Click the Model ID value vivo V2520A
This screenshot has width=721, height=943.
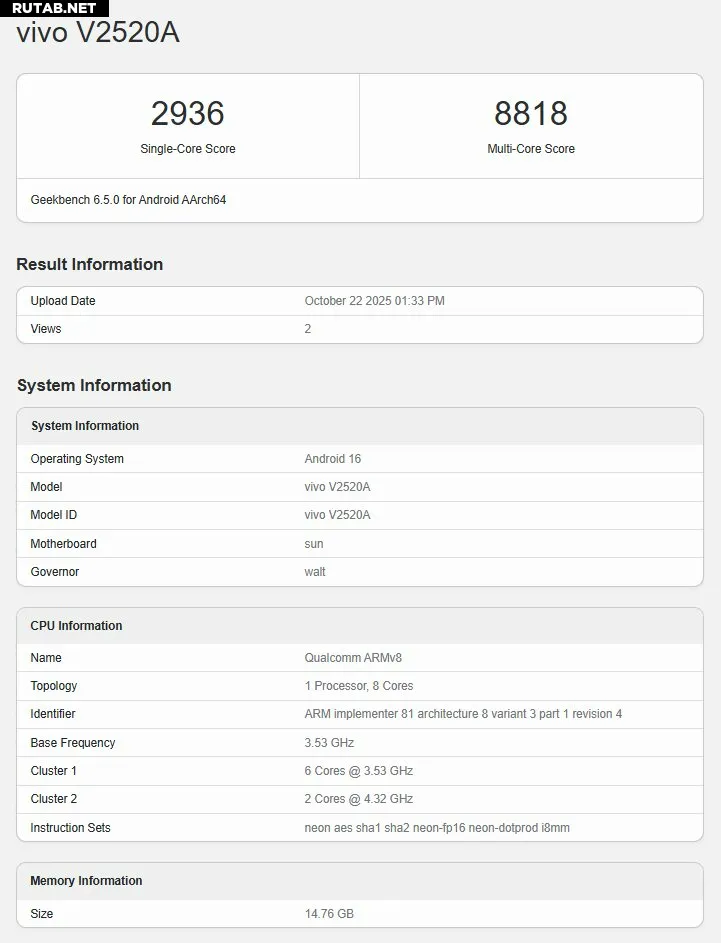click(337, 515)
